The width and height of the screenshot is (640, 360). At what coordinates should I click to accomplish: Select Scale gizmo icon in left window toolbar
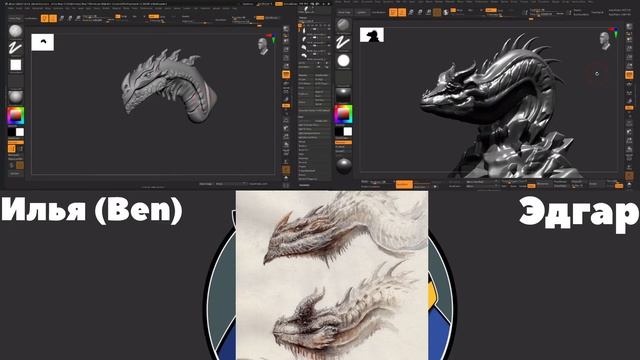tap(69, 18)
